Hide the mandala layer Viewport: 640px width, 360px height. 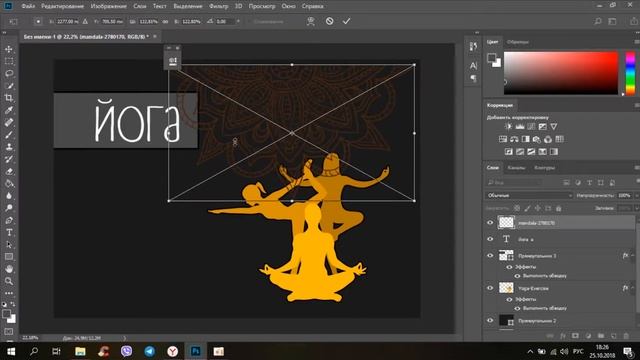coord(490,223)
